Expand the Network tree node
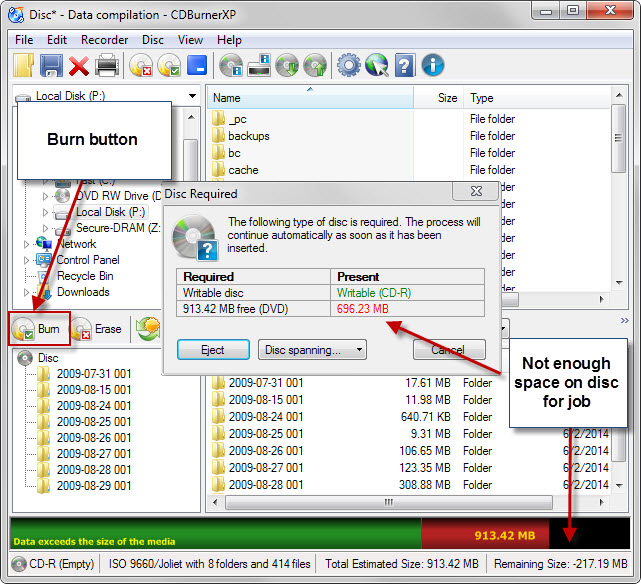641x584 pixels. [27, 244]
